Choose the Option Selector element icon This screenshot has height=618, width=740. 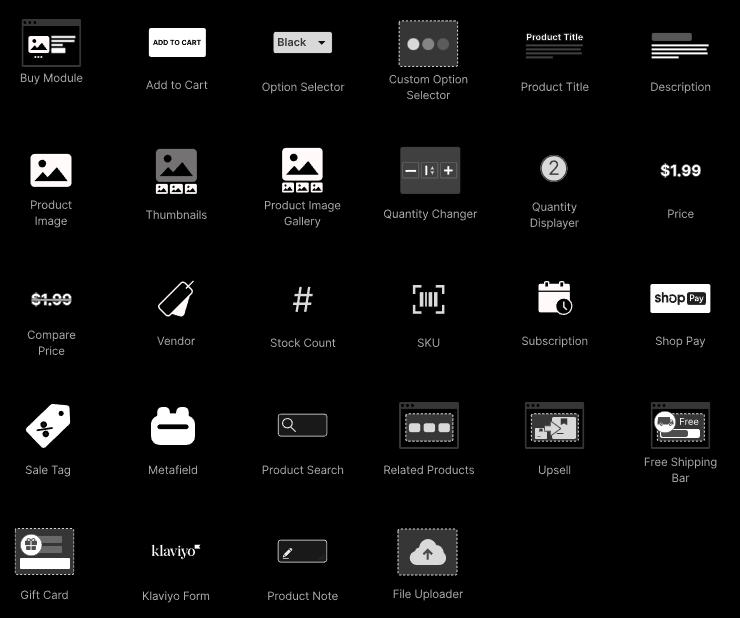[303, 42]
